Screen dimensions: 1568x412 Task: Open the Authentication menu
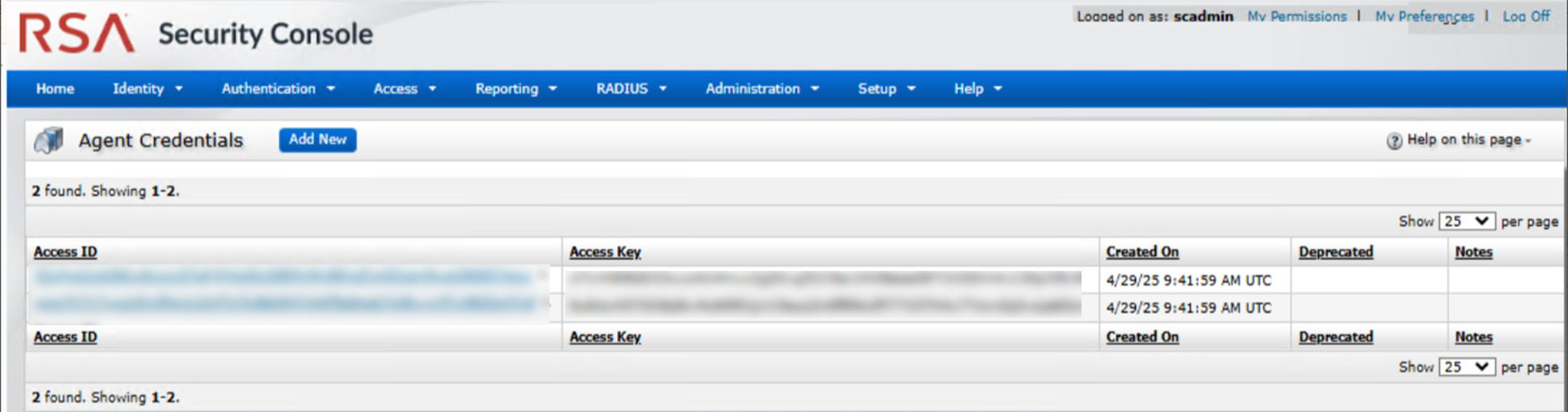pos(277,89)
